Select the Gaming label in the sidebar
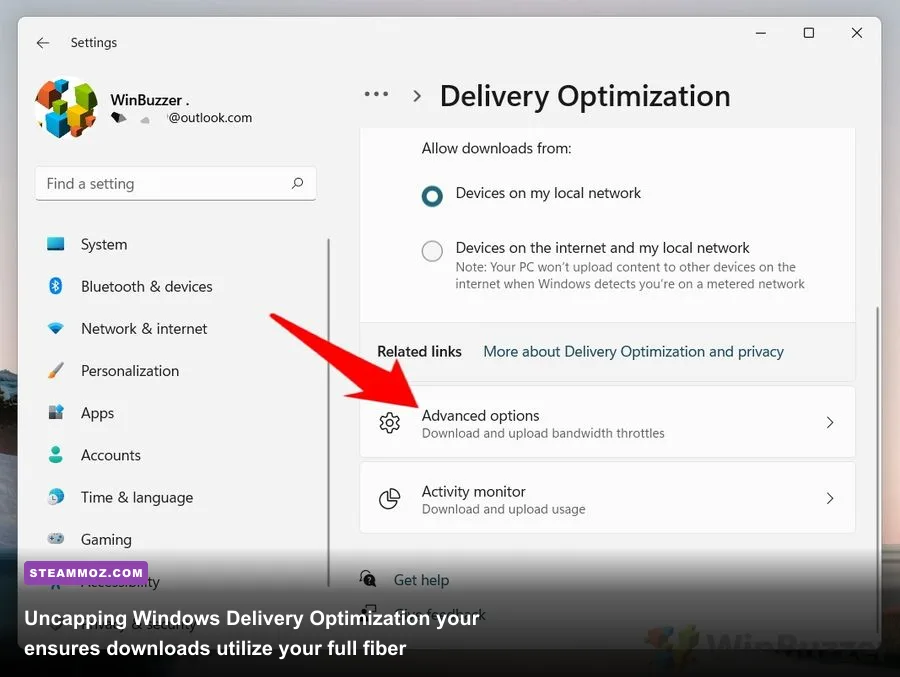Image resolution: width=900 pixels, height=677 pixels. coord(106,540)
